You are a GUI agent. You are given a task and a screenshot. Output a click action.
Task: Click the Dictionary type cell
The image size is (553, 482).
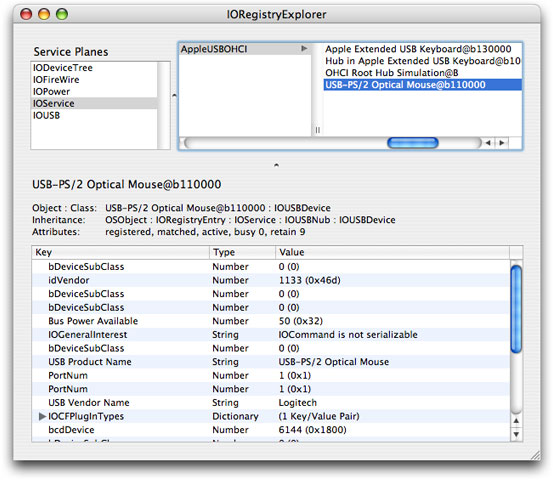point(235,416)
